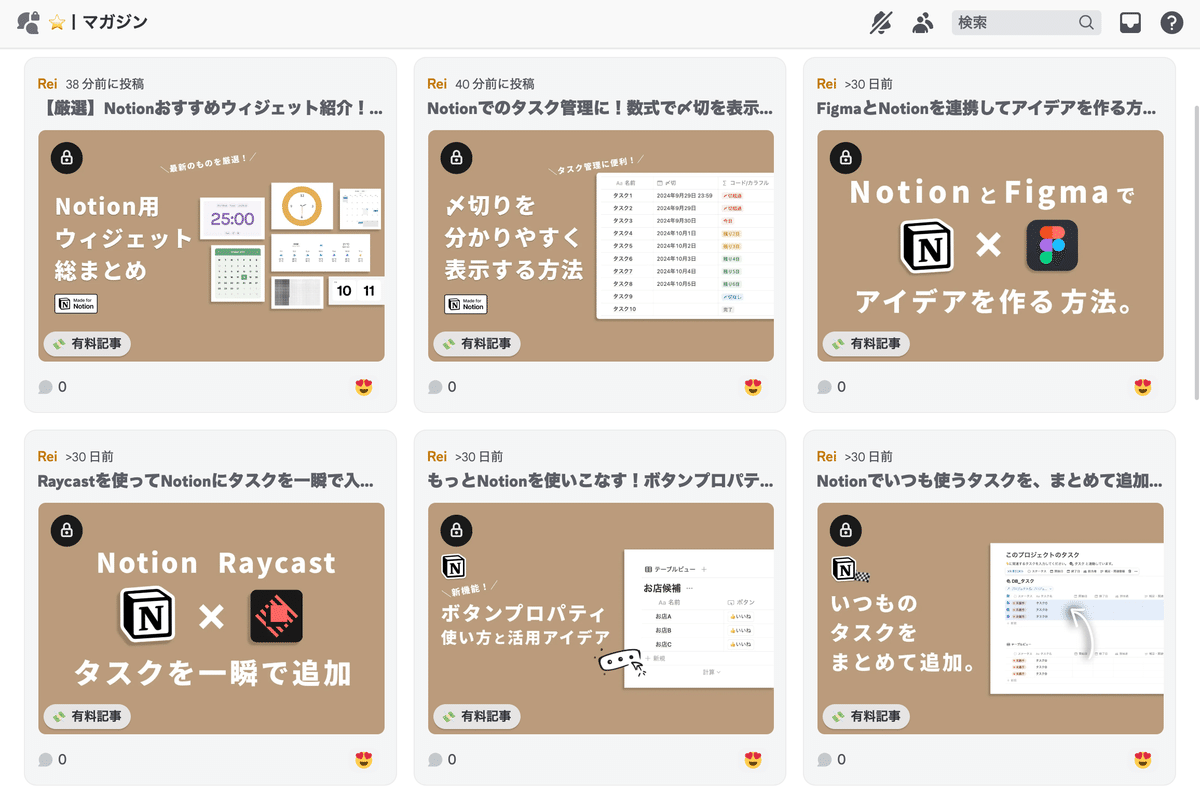
Task: Open the Notionでいつも使うタスク post title
Action: click(989, 480)
